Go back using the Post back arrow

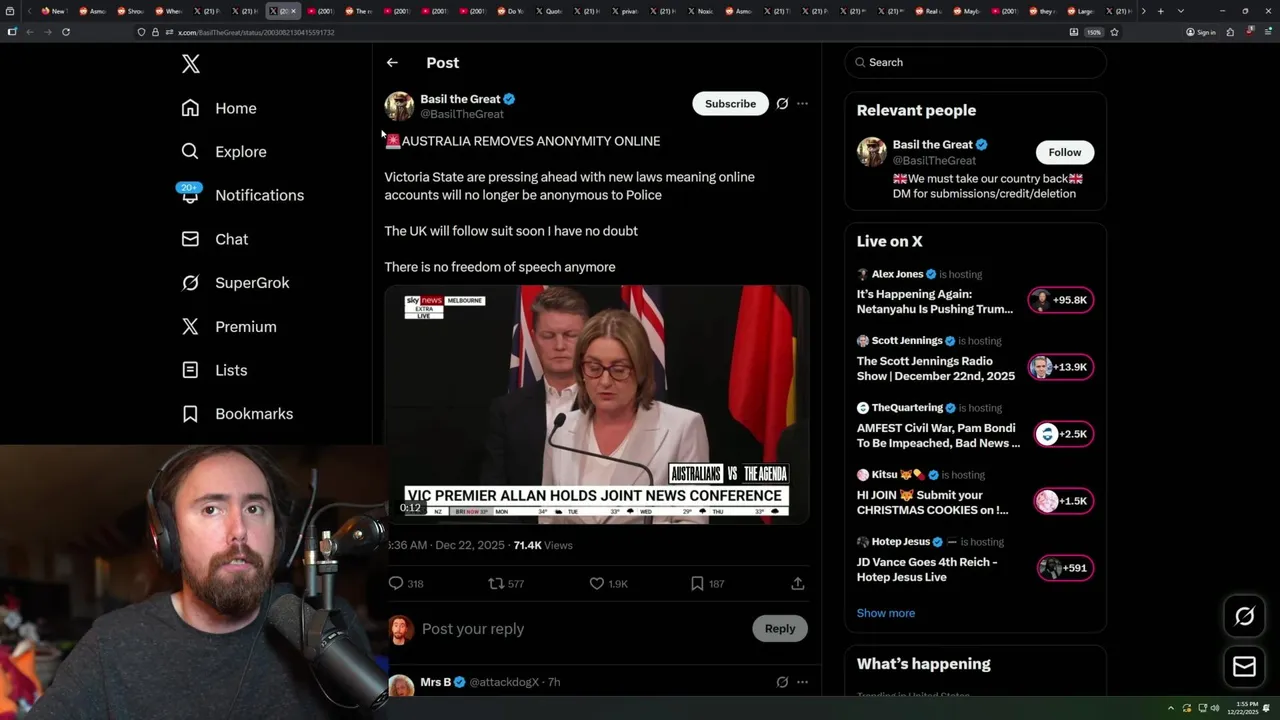click(x=392, y=62)
